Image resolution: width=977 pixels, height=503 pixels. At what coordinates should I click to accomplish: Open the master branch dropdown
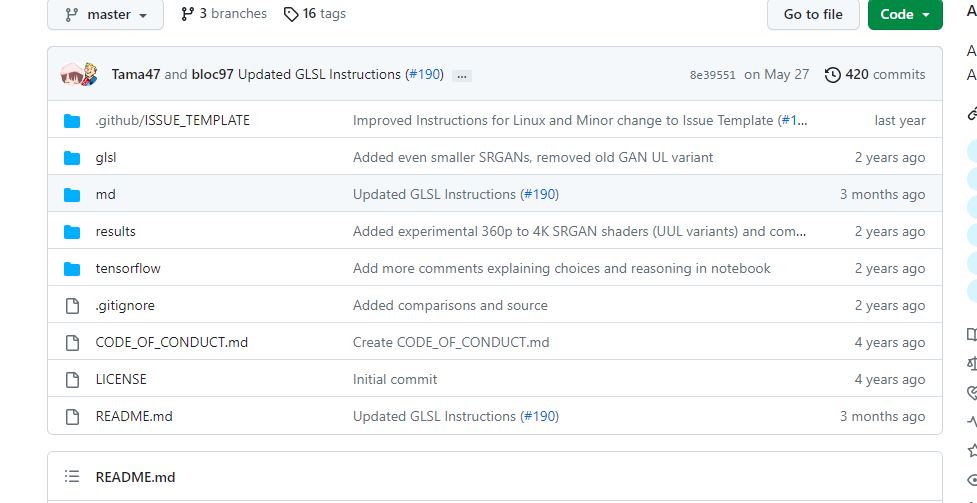click(105, 14)
